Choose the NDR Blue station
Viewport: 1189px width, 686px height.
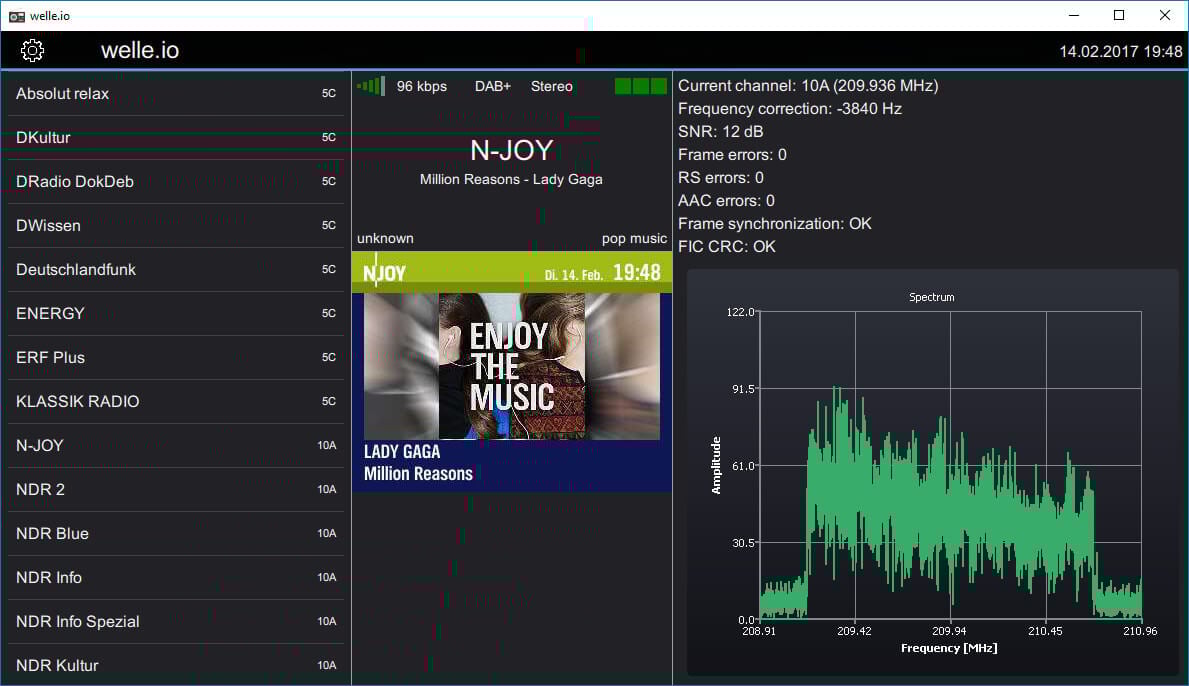(175, 534)
